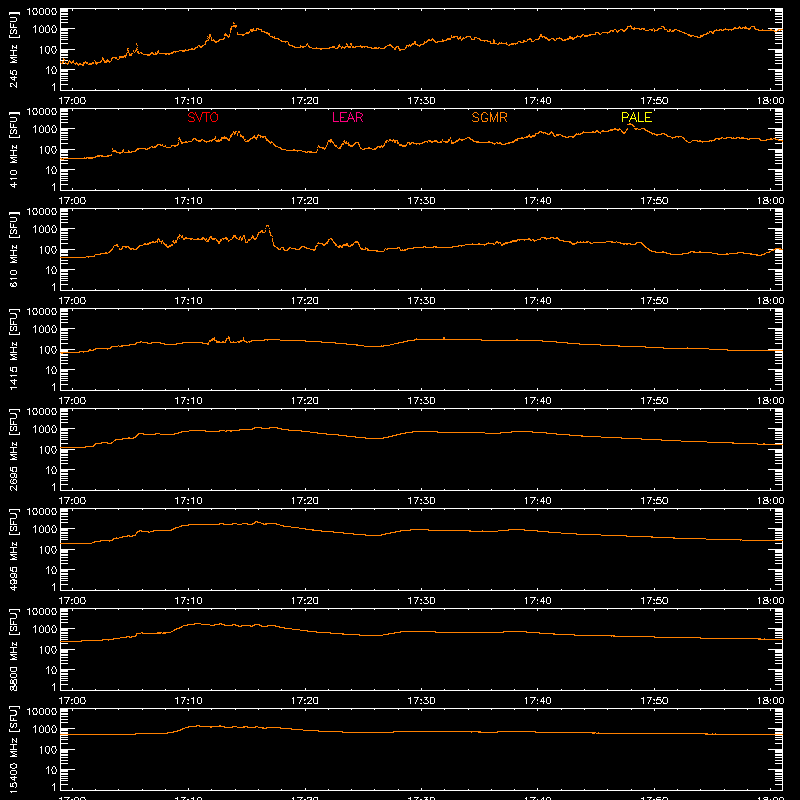Click 17:30 tick label under 245 MHz panel
Image resolution: width=800 pixels, height=800 pixels.
(421, 101)
